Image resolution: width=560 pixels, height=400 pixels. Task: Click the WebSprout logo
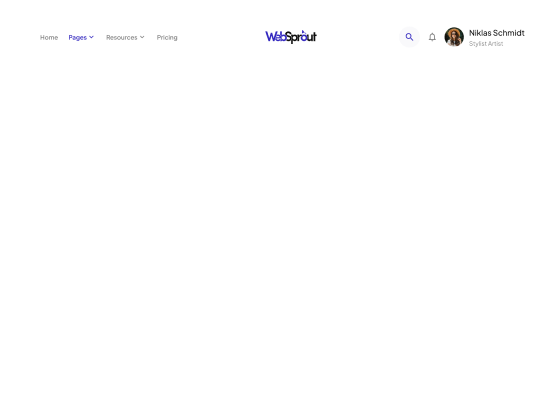click(x=291, y=37)
